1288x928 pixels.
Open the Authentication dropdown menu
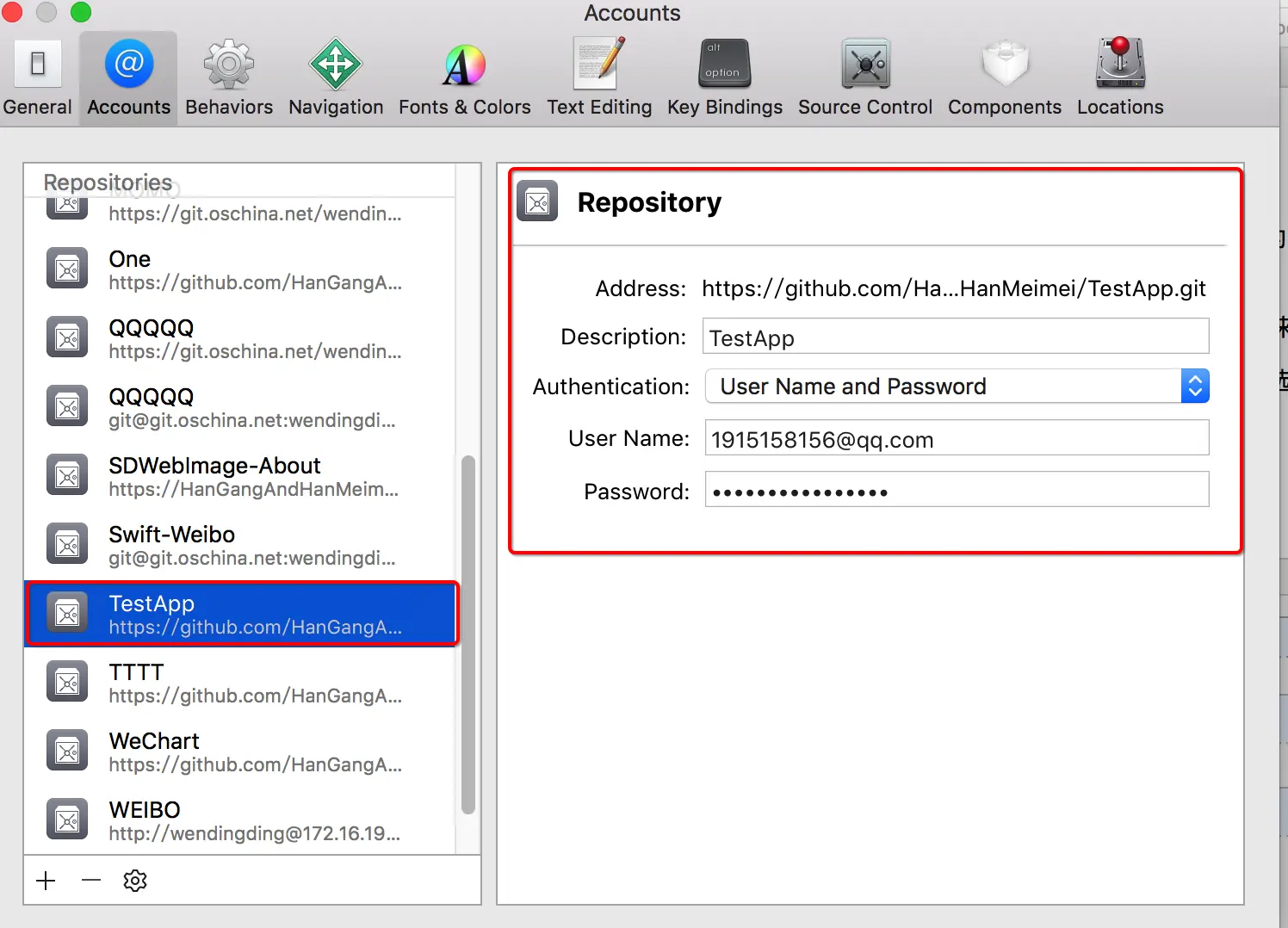[957, 386]
